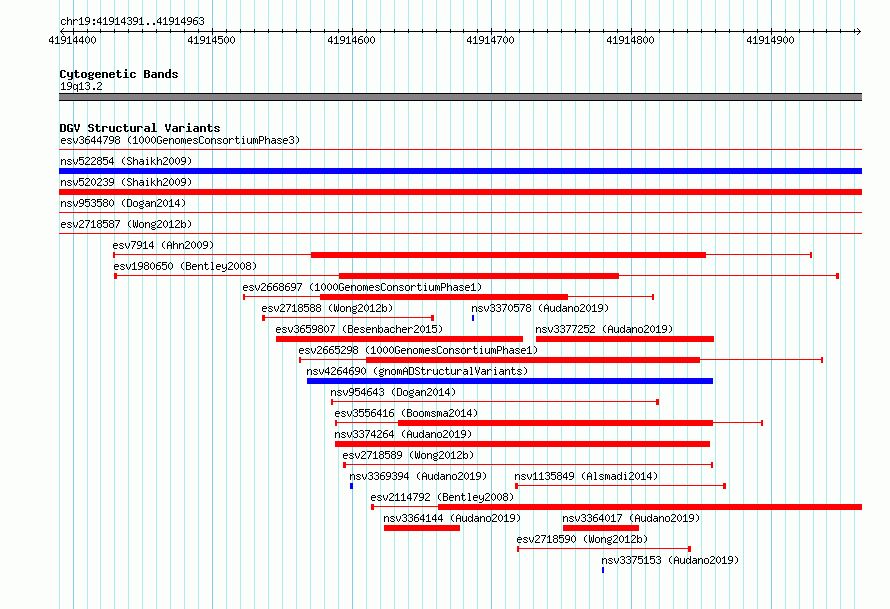The image size is (890, 609).
Task: Select the small blue nsv3369394 marker
Action: [x=351, y=486]
